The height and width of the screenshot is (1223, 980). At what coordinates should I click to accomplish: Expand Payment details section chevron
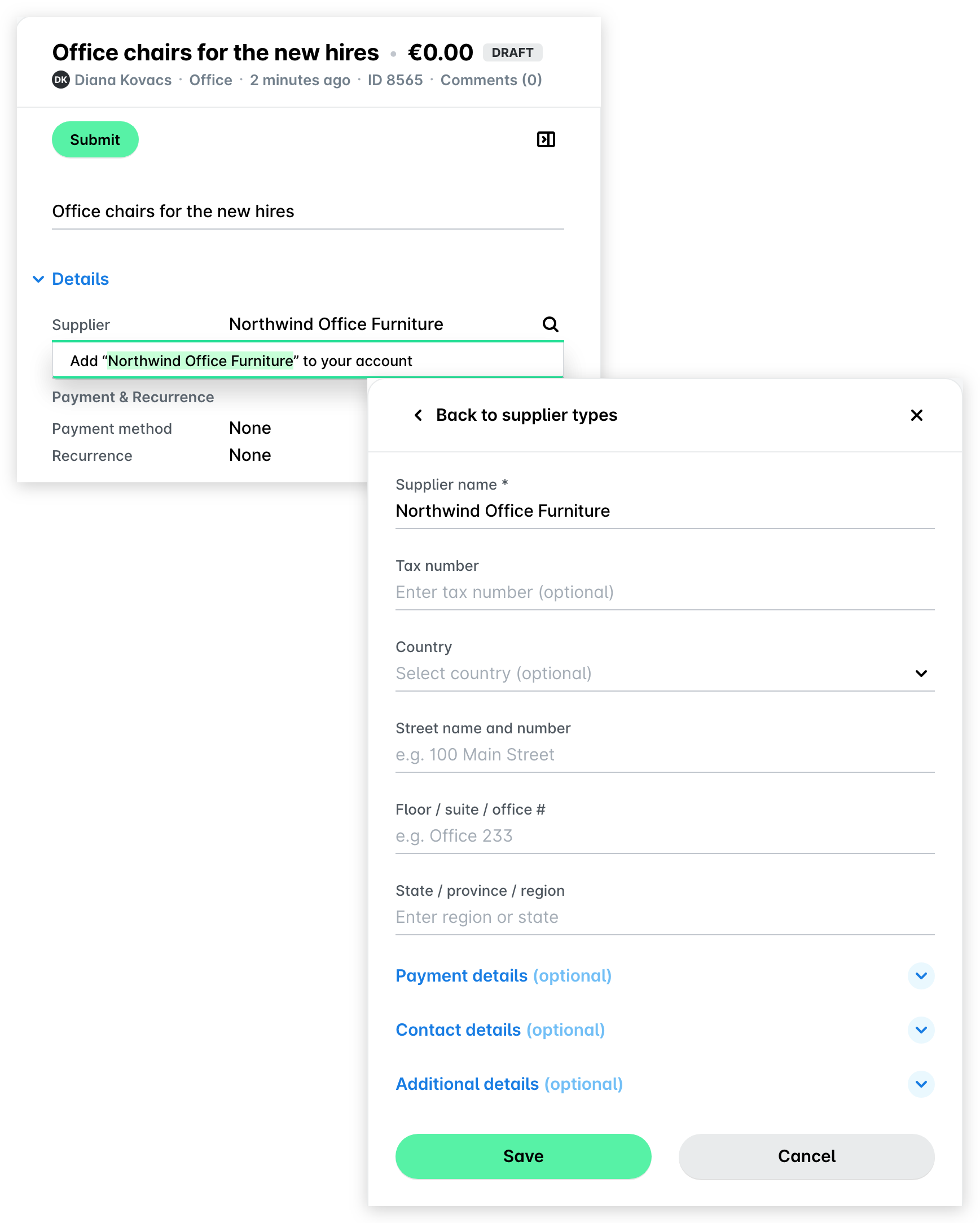pyautogui.click(x=920, y=976)
